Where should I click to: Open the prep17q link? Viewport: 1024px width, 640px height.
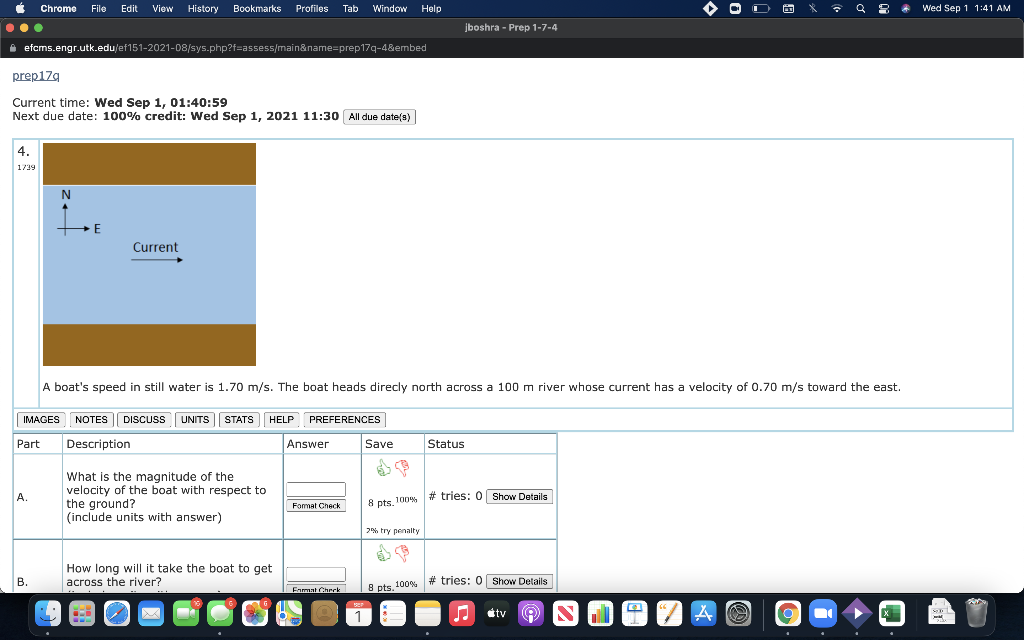click(34, 74)
